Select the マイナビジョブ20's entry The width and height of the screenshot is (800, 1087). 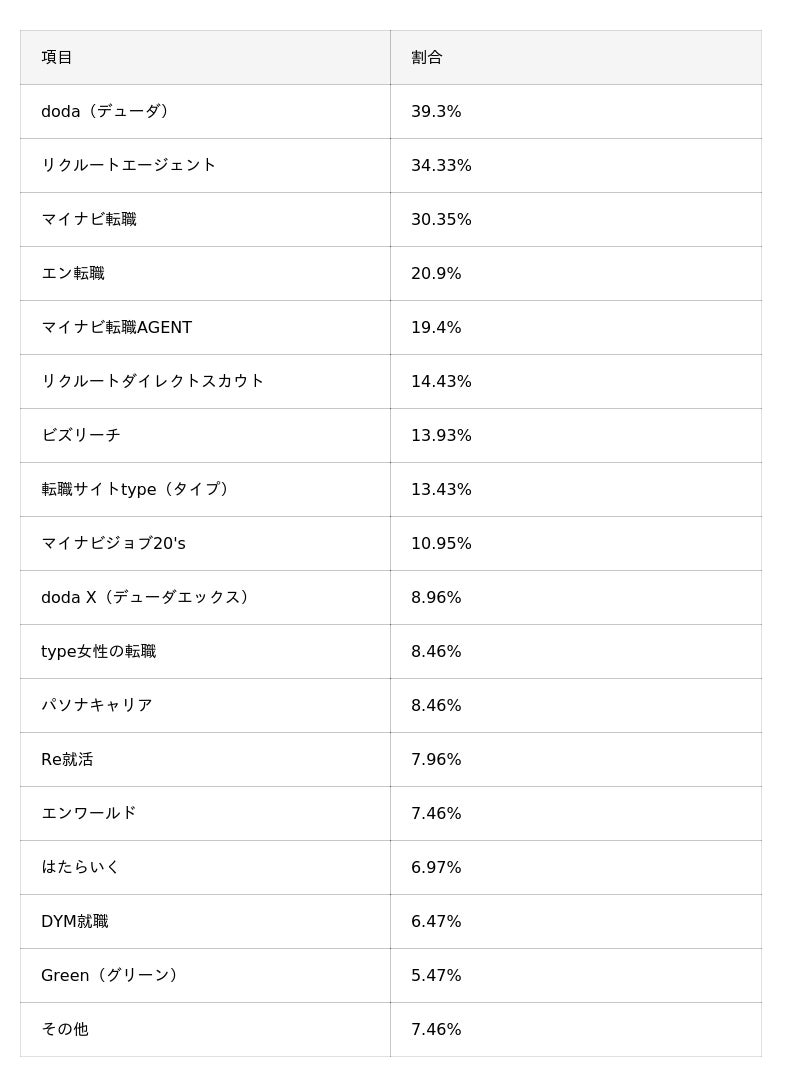click(113, 544)
